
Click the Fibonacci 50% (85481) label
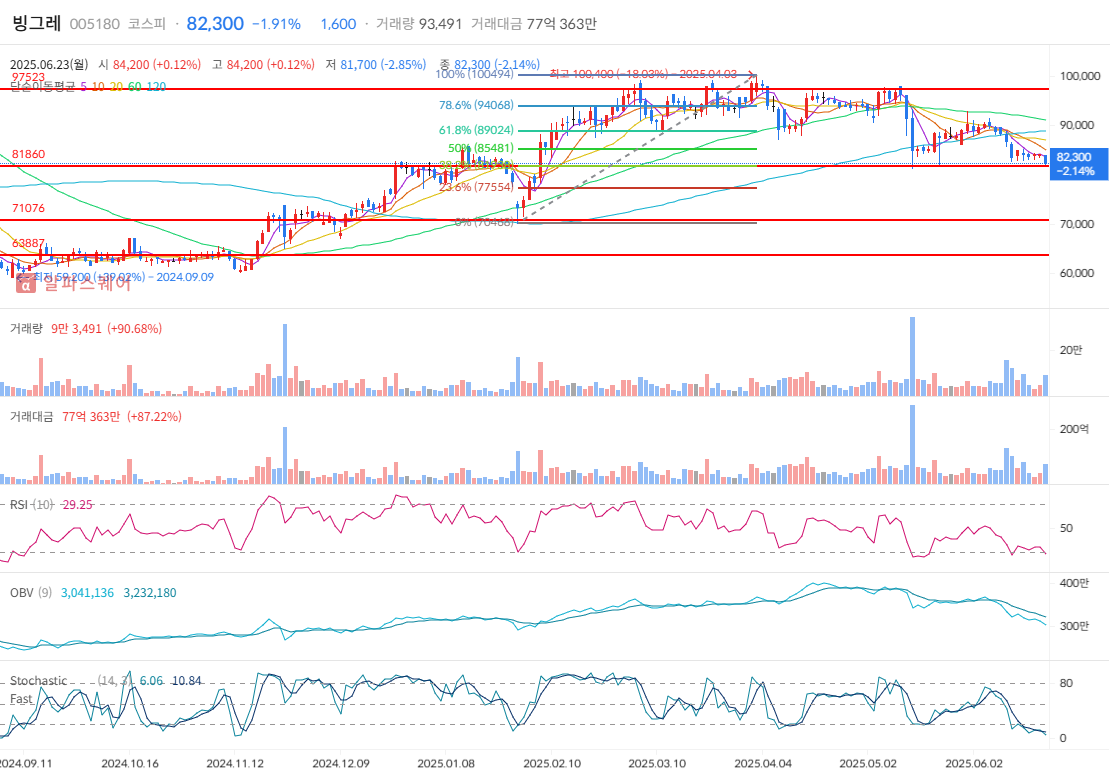coord(481,148)
